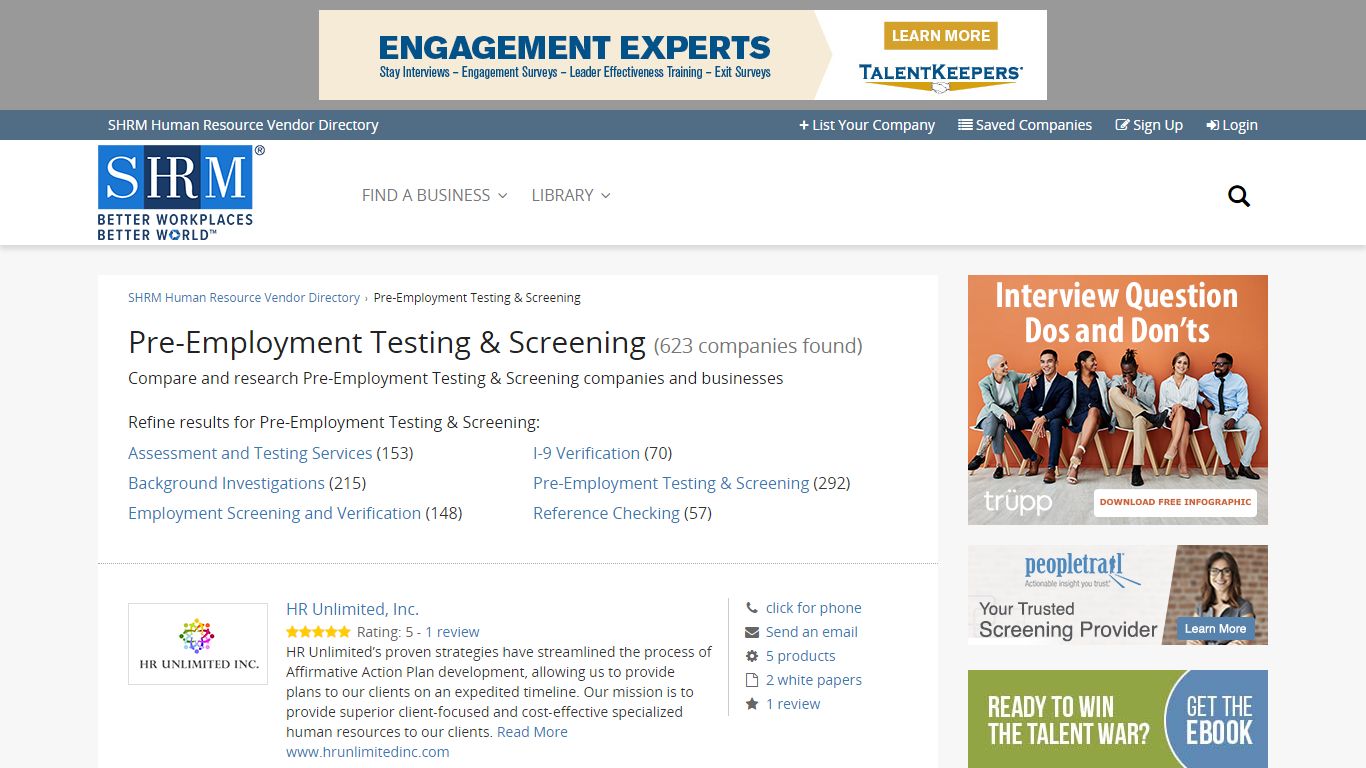
Task: Expand the Library menu
Action: pyautogui.click(x=570, y=195)
